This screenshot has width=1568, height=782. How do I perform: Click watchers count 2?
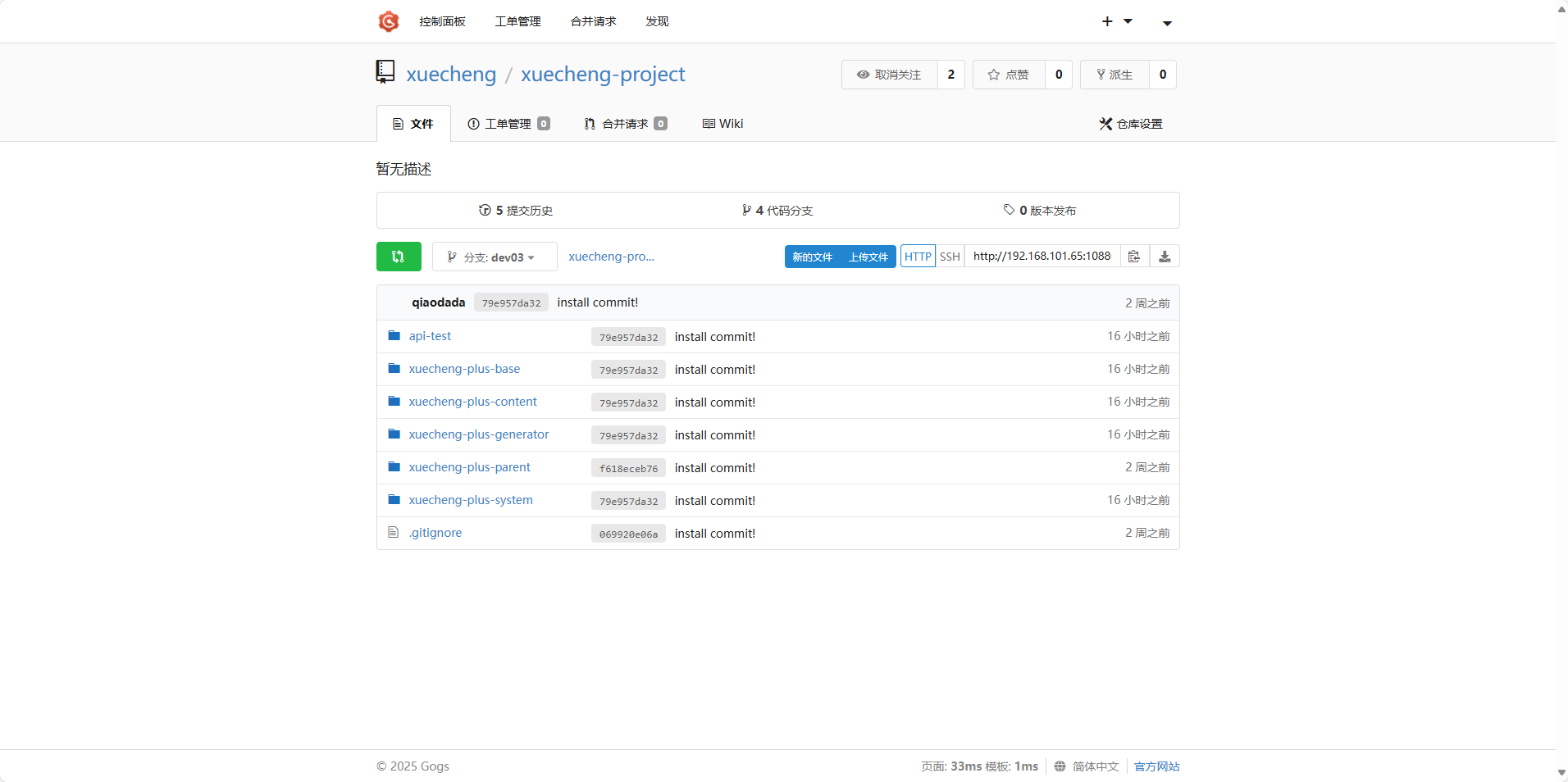(951, 75)
